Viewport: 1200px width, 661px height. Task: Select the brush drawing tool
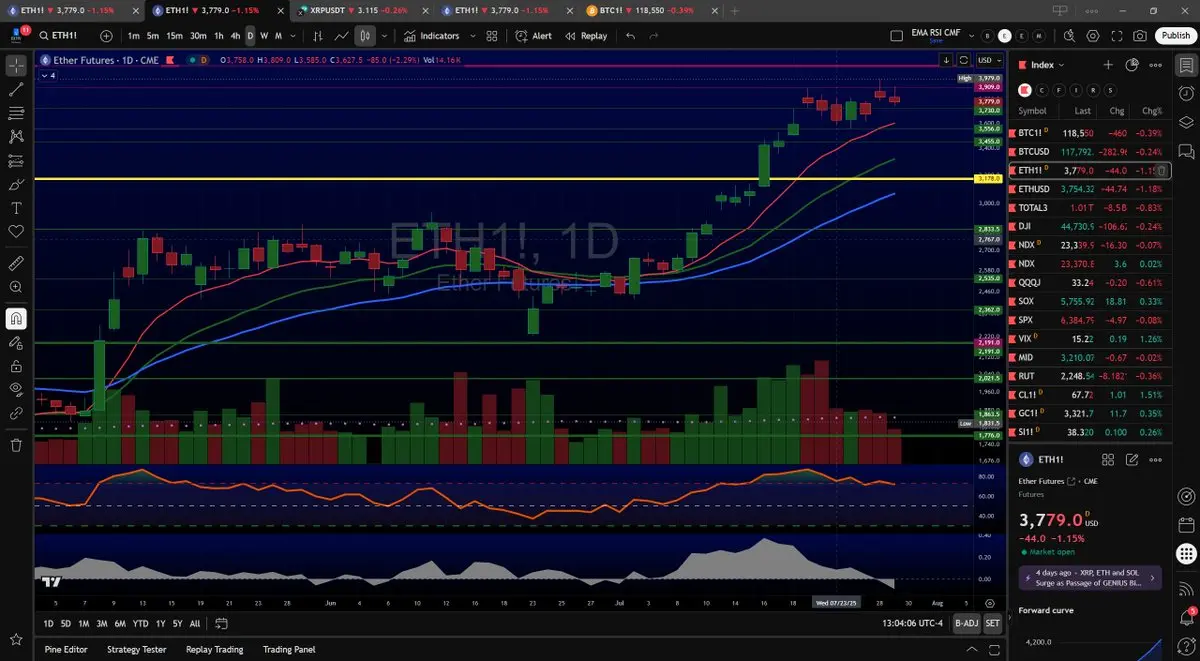(16, 184)
